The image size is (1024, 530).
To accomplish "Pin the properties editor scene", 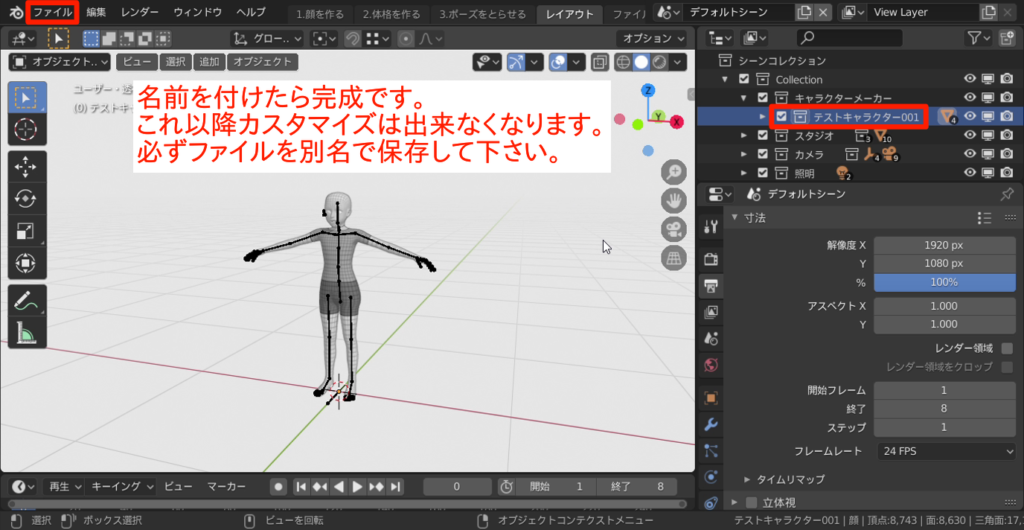I will [x=1008, y=194].
